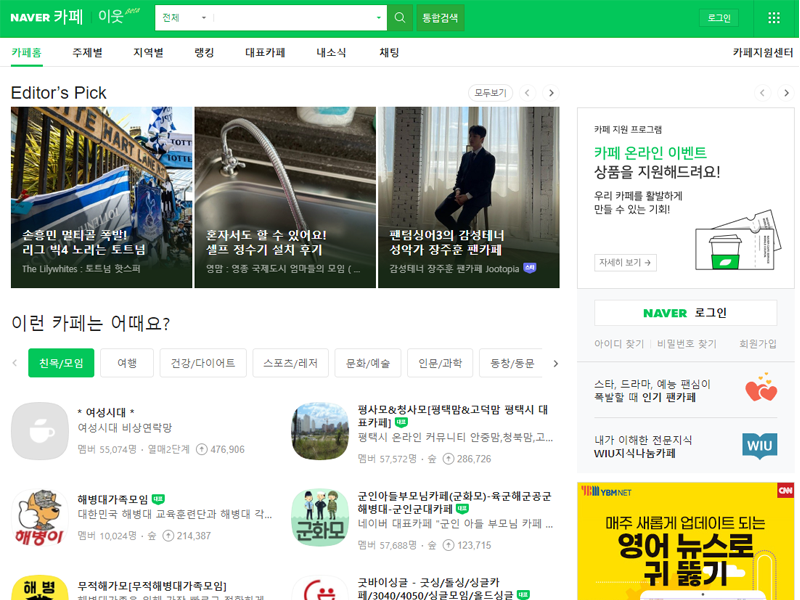Viewport: 800px width, 600px height.
Task: Show previous Editor's Pick slide
Action: point(527,93)
